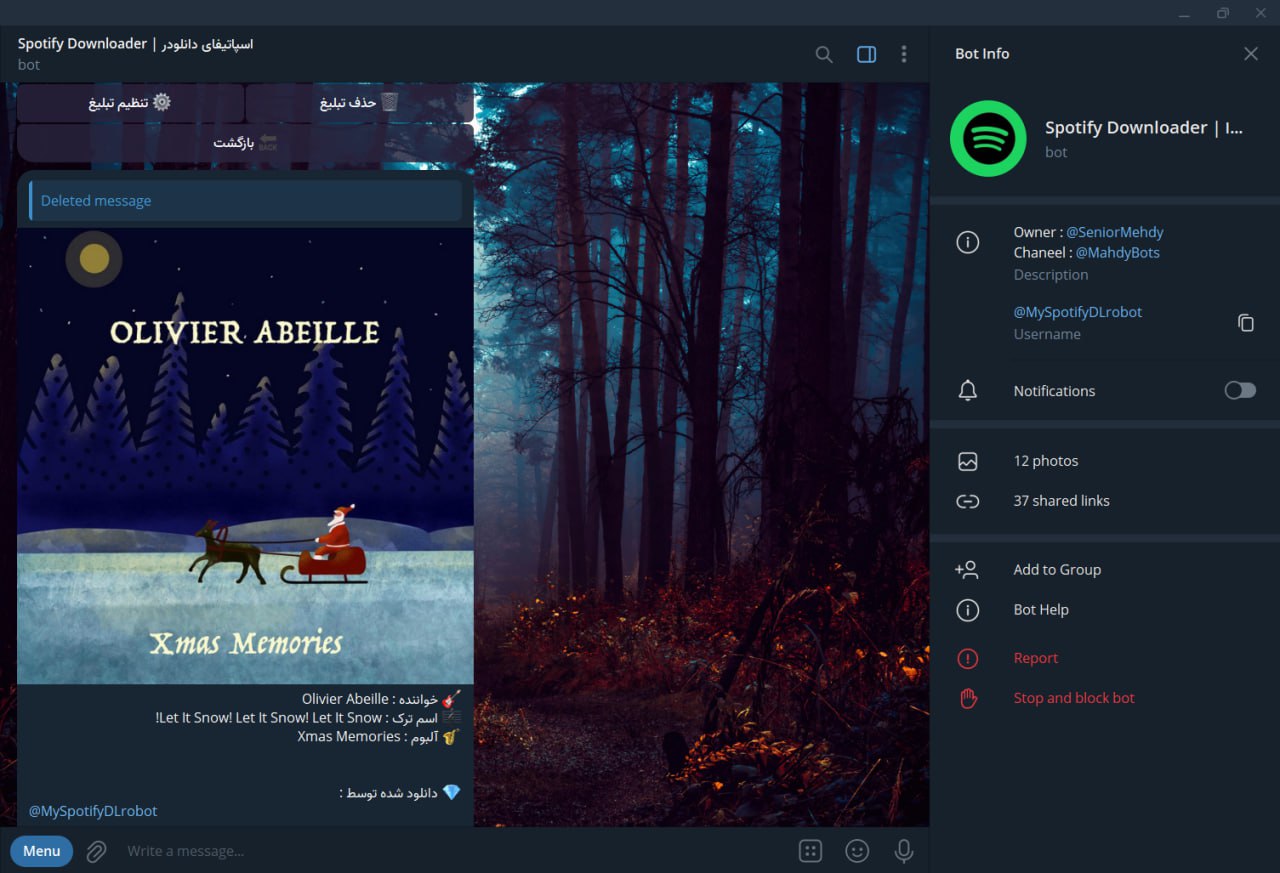
Task: Click the Bot Help info icon
Action: (967, 610)
